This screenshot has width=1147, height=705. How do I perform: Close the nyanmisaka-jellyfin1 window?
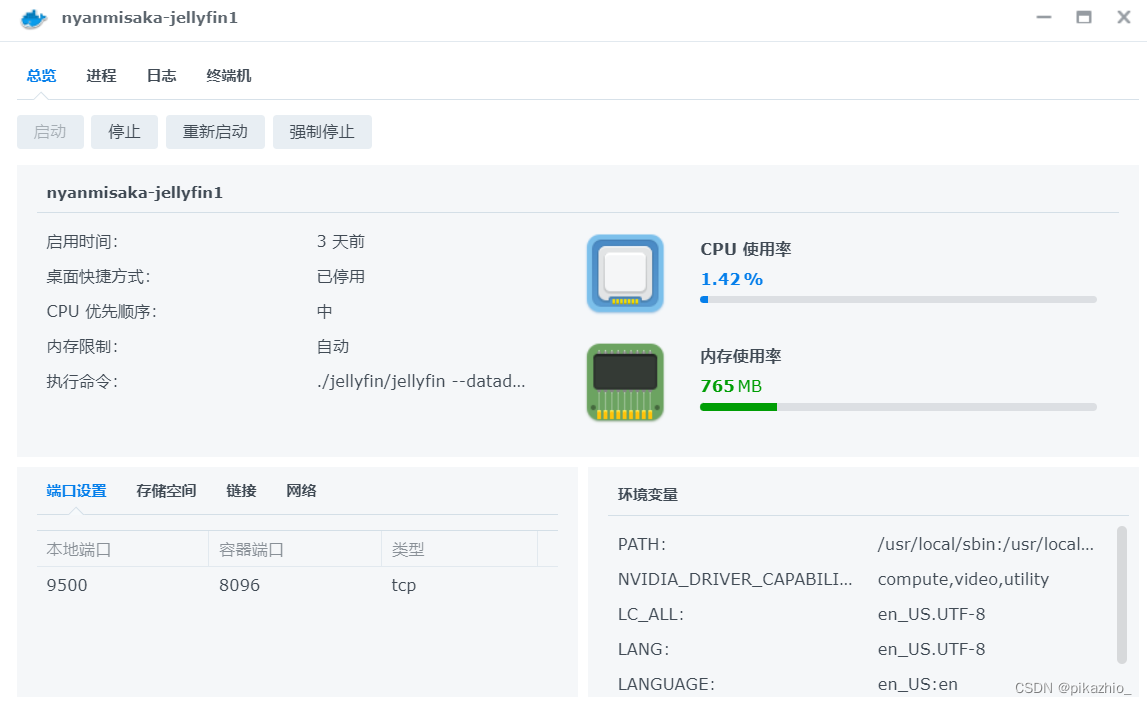(x=1124, y=17)
